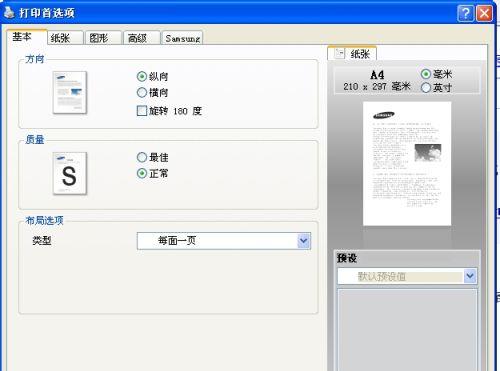The width and height of the screenshot is (500, 371).
Task: Click the quality preview icon with letter S
Action: tap(70, 173)
